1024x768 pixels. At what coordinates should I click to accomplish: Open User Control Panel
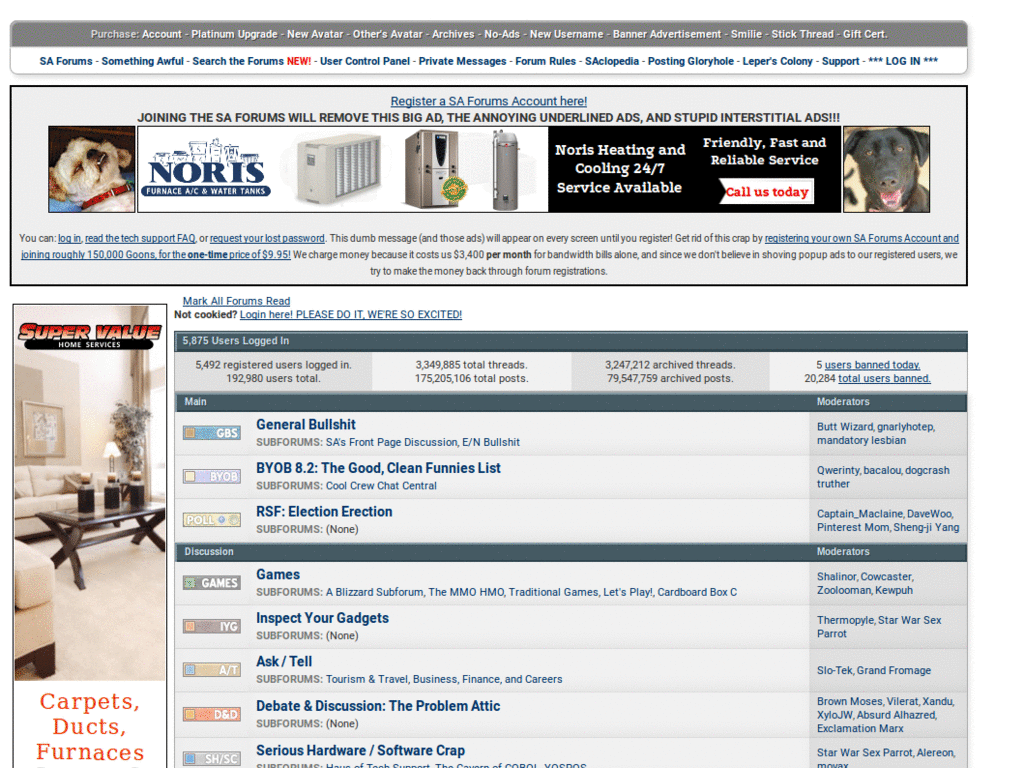(365, 61)
